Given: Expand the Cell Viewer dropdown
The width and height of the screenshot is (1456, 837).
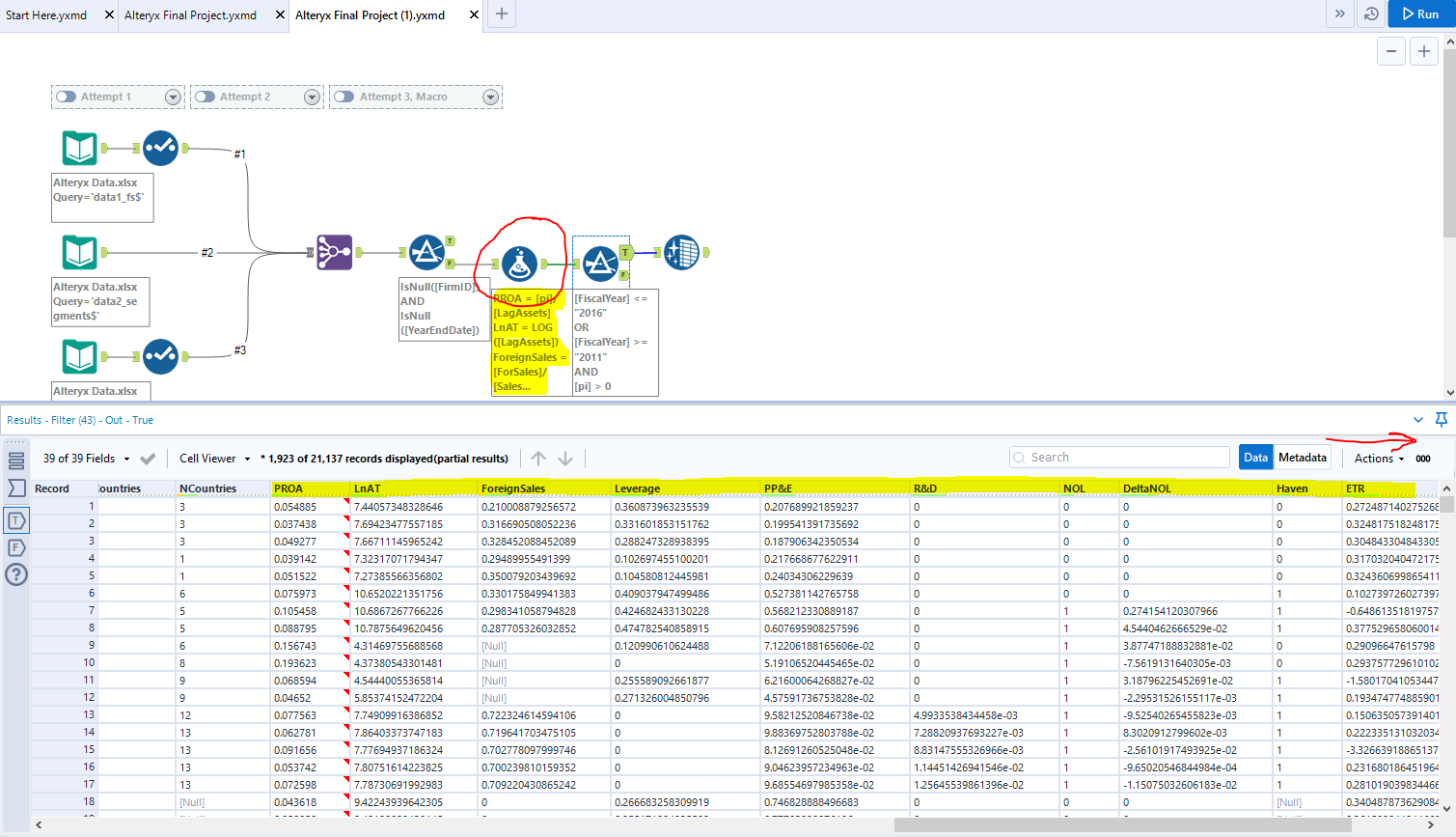Looking at the screenshot, I should coord(214,459).
